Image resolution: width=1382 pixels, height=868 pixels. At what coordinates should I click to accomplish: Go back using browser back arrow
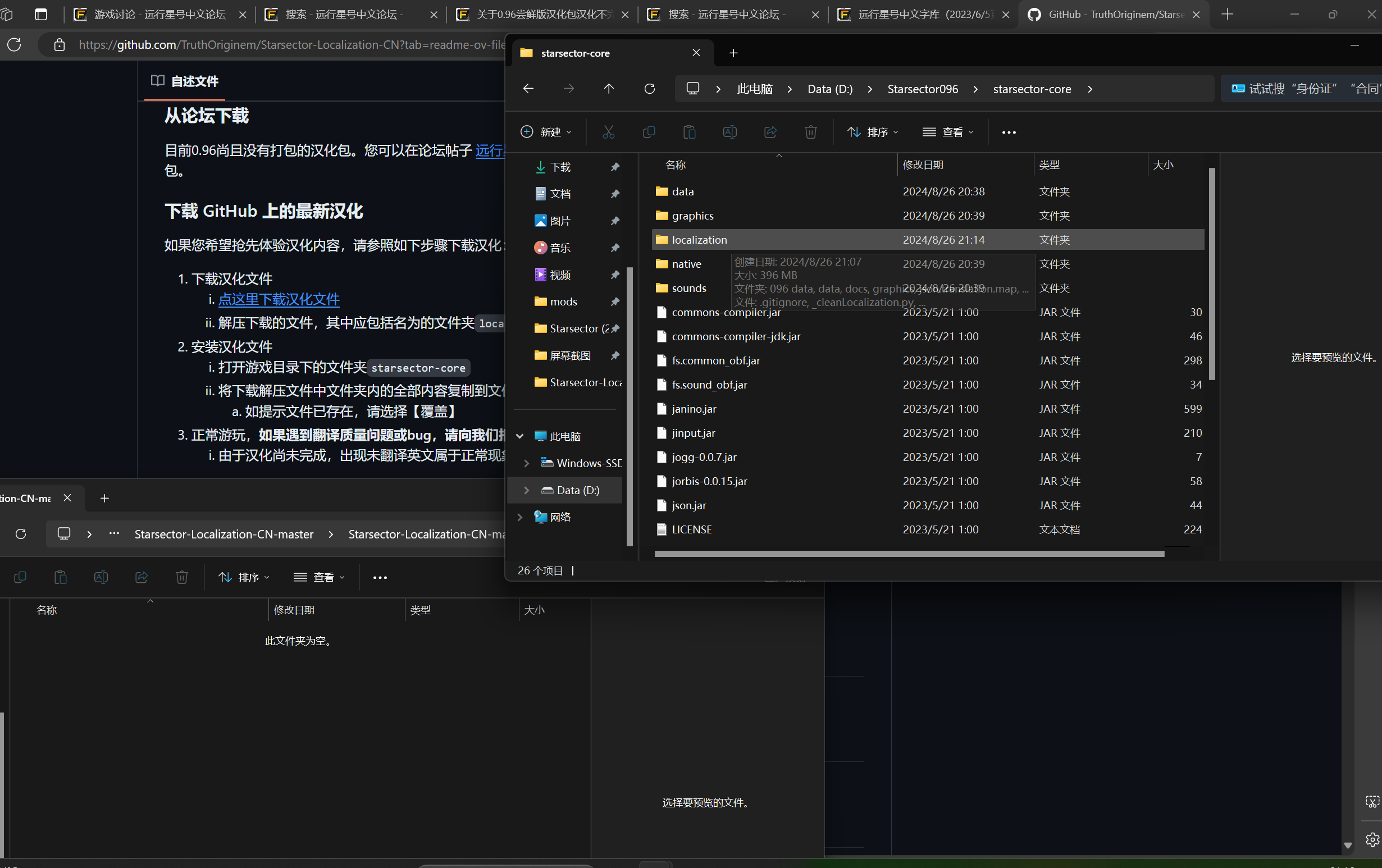(x=527, y=89)
